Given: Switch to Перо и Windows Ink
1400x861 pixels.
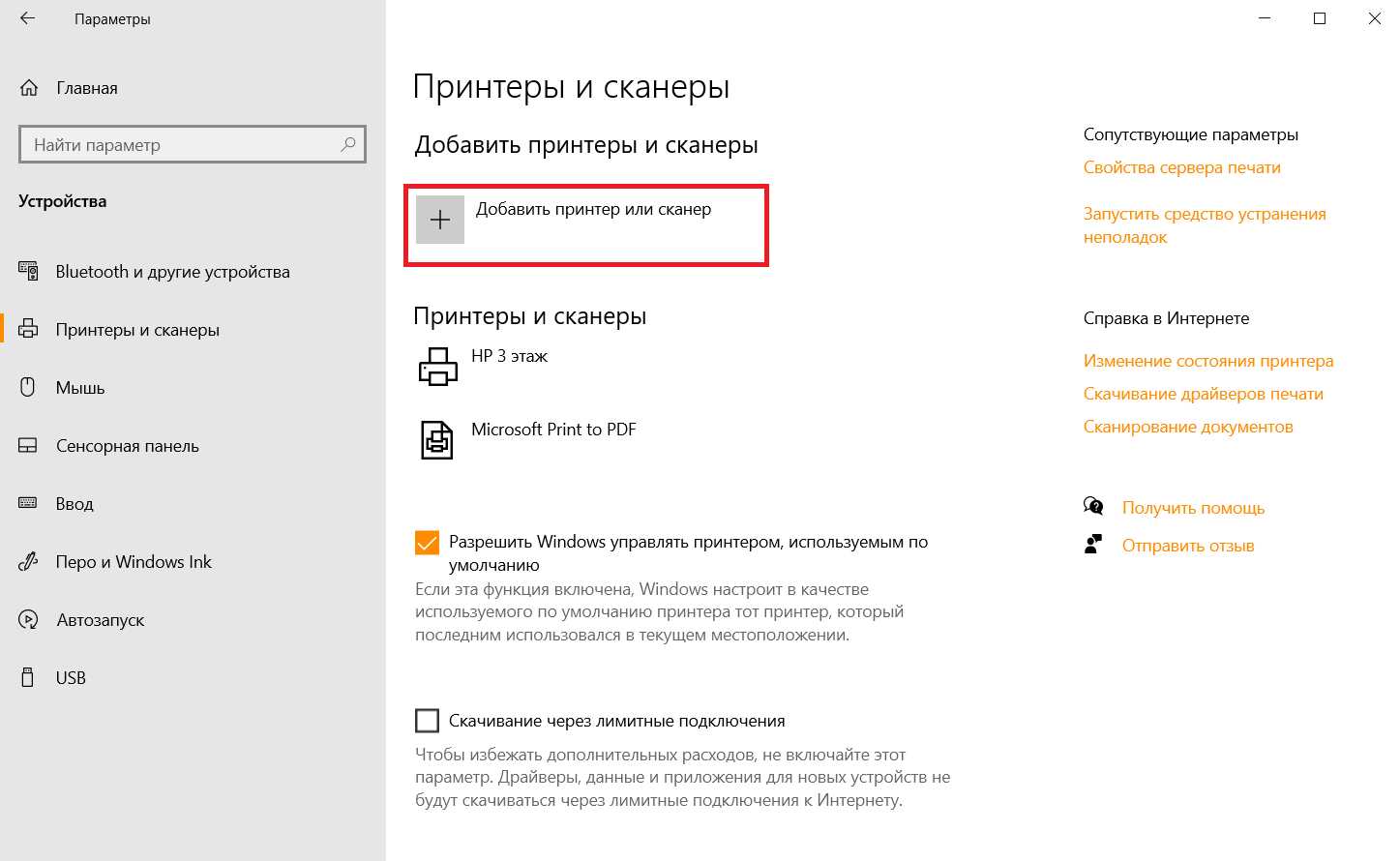Looking at the screenshot, I should [x=133, y=562].
